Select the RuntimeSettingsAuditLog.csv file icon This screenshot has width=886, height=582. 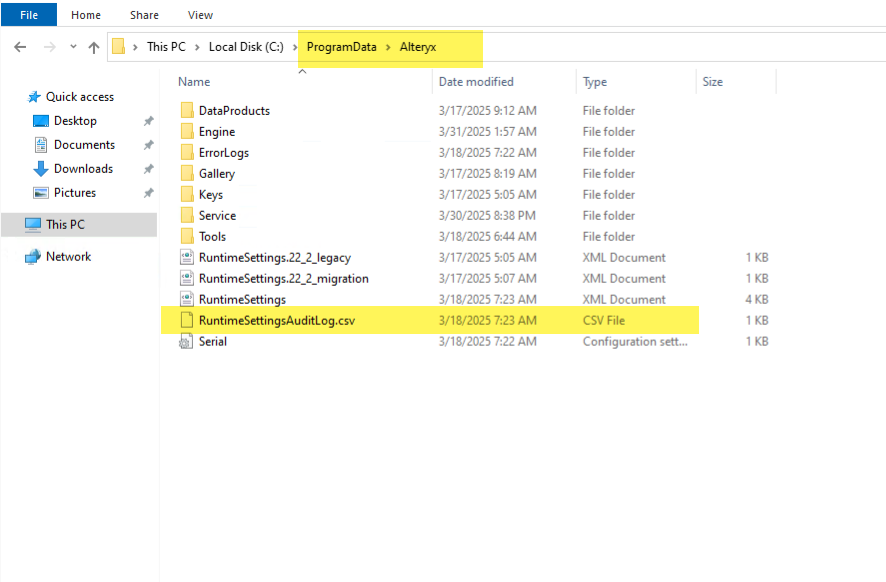click(186, 320)
